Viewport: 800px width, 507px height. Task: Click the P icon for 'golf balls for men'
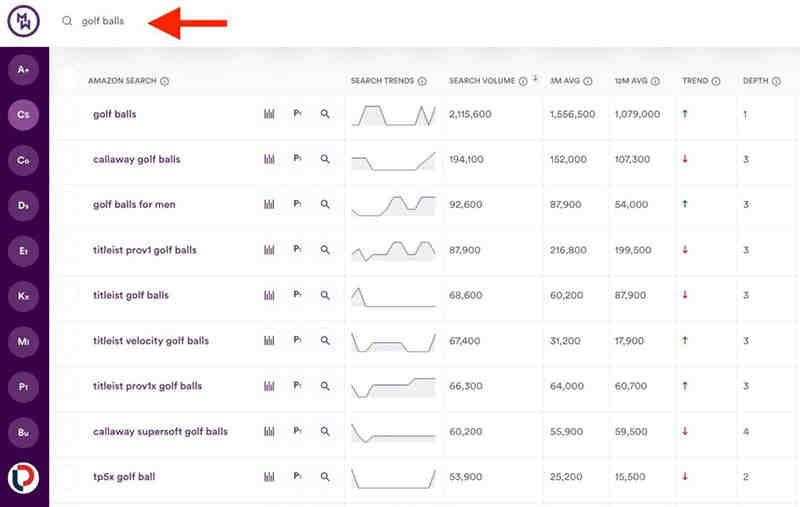(297, 204)
